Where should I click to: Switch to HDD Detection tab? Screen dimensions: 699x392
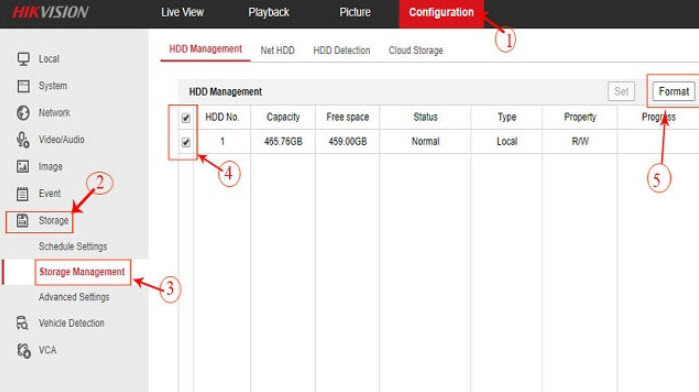pyautogui.click(x=341, y=50)
